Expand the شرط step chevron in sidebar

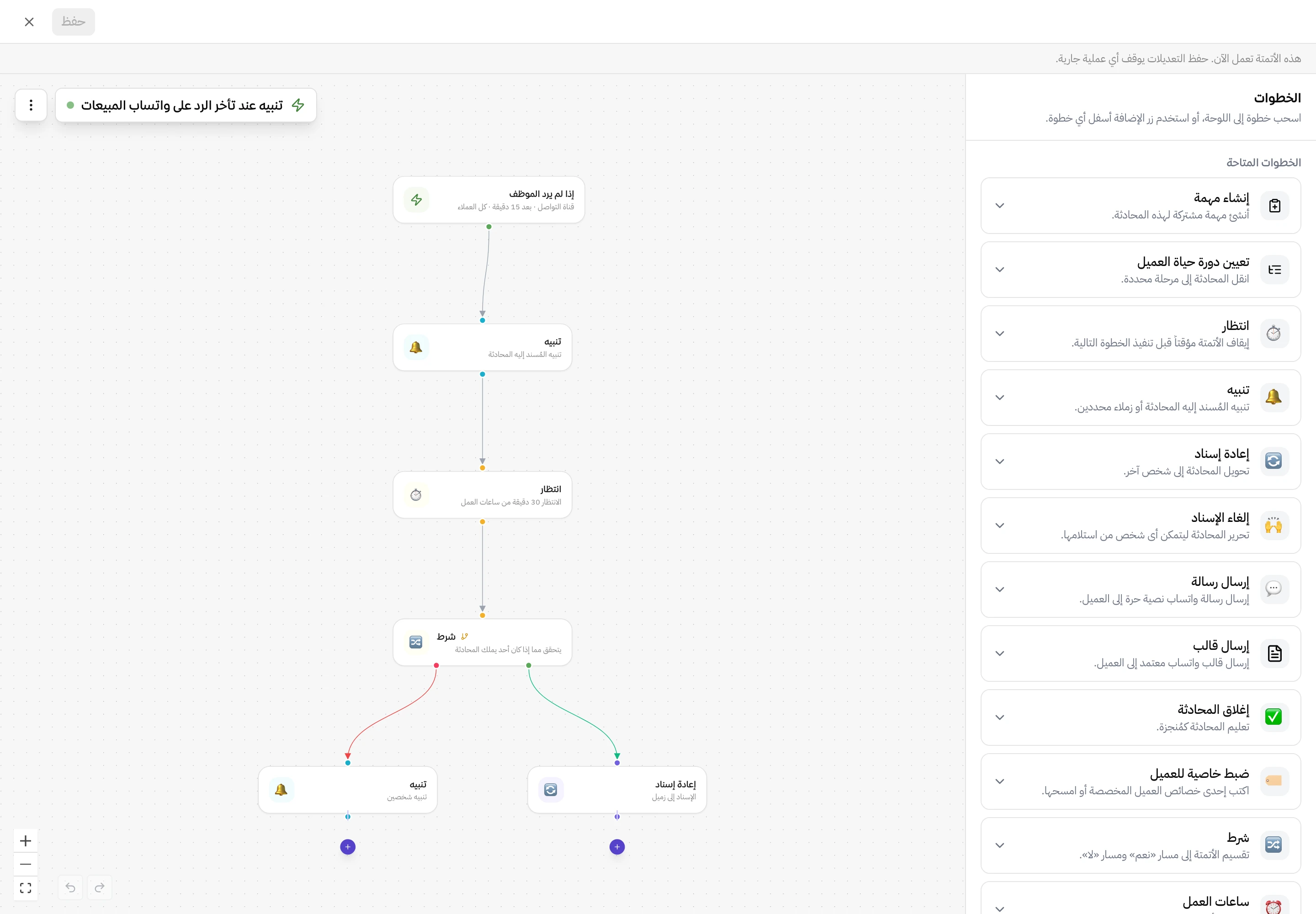click(999, 845)
